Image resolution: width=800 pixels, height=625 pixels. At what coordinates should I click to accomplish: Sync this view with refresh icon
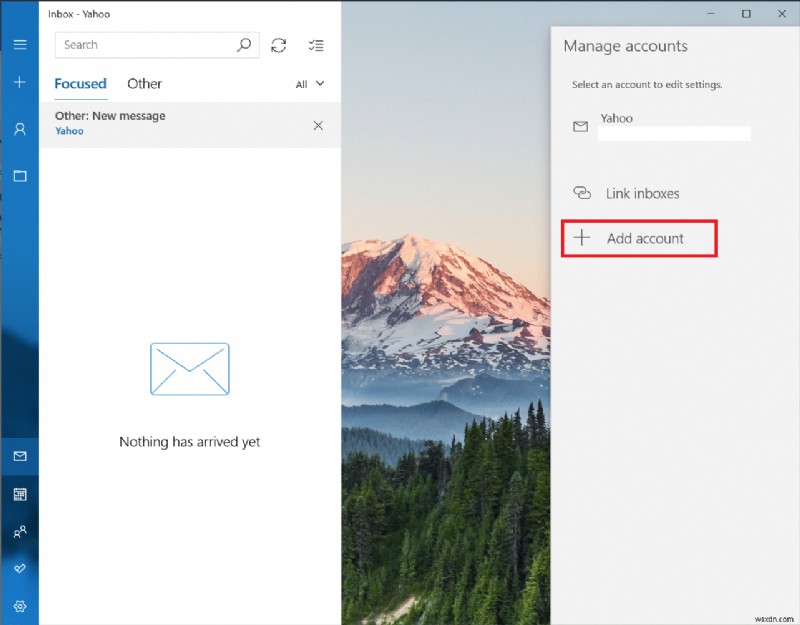[279, 45]
